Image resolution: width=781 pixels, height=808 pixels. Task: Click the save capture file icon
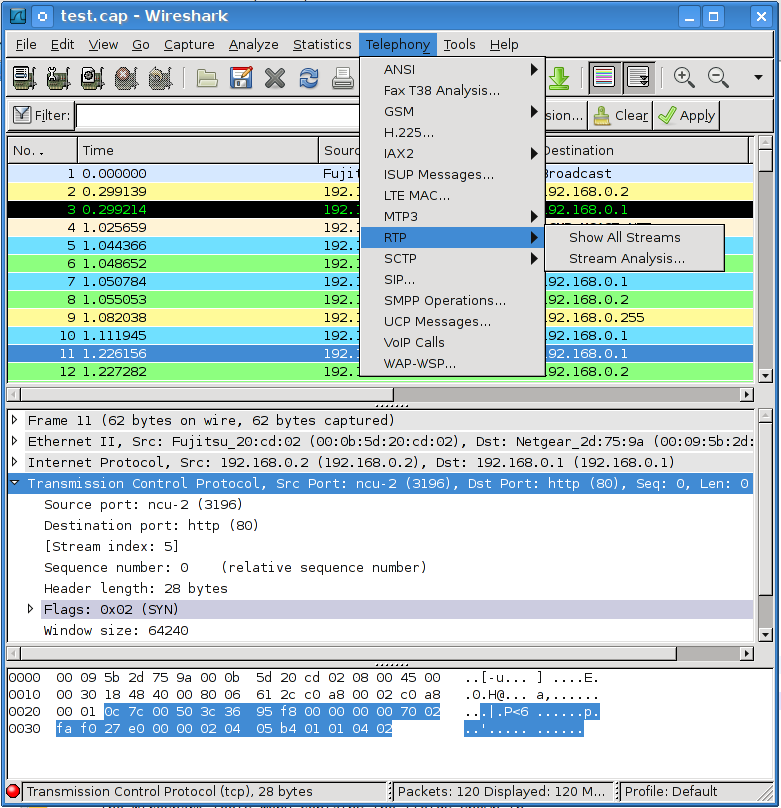[241, 78]
